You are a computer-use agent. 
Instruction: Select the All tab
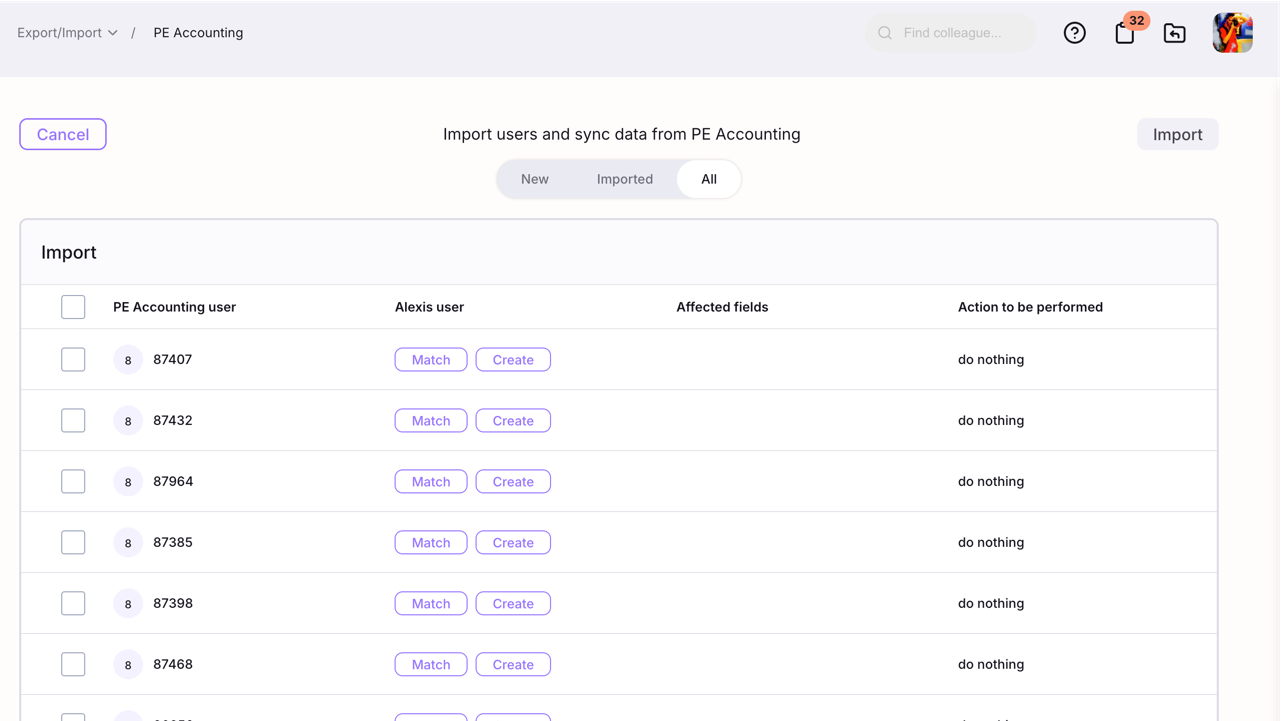(709, 179)
